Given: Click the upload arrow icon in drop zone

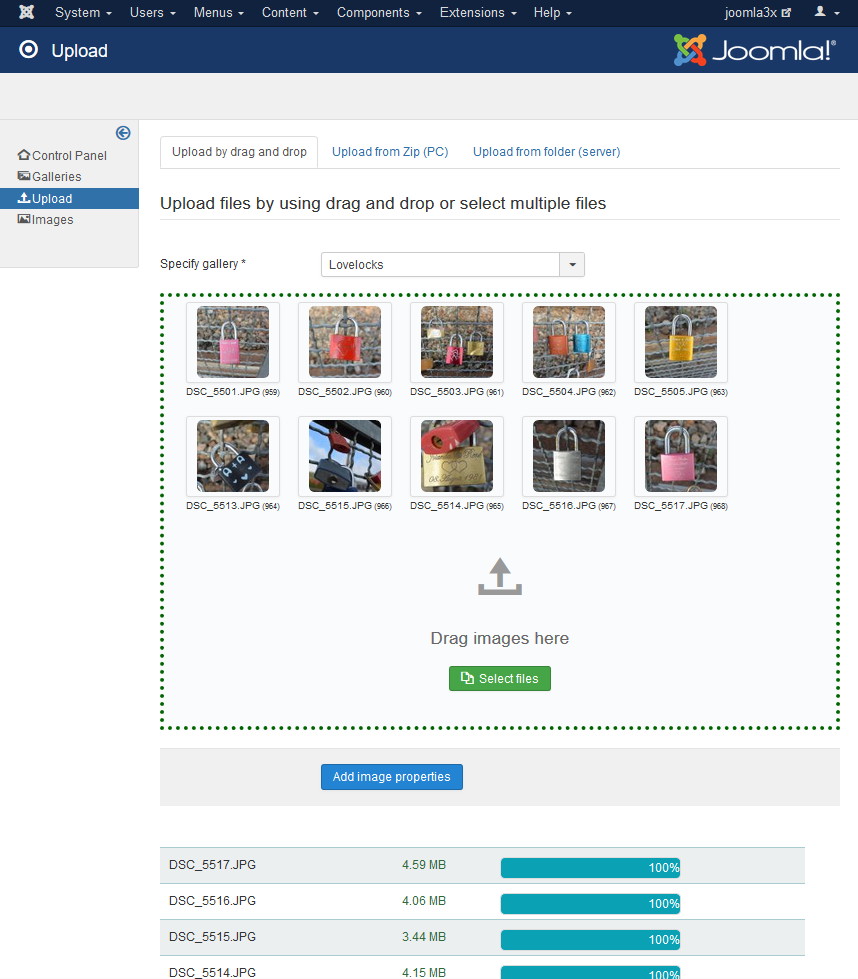Looking at the screenshot, I should pos(500,578).
